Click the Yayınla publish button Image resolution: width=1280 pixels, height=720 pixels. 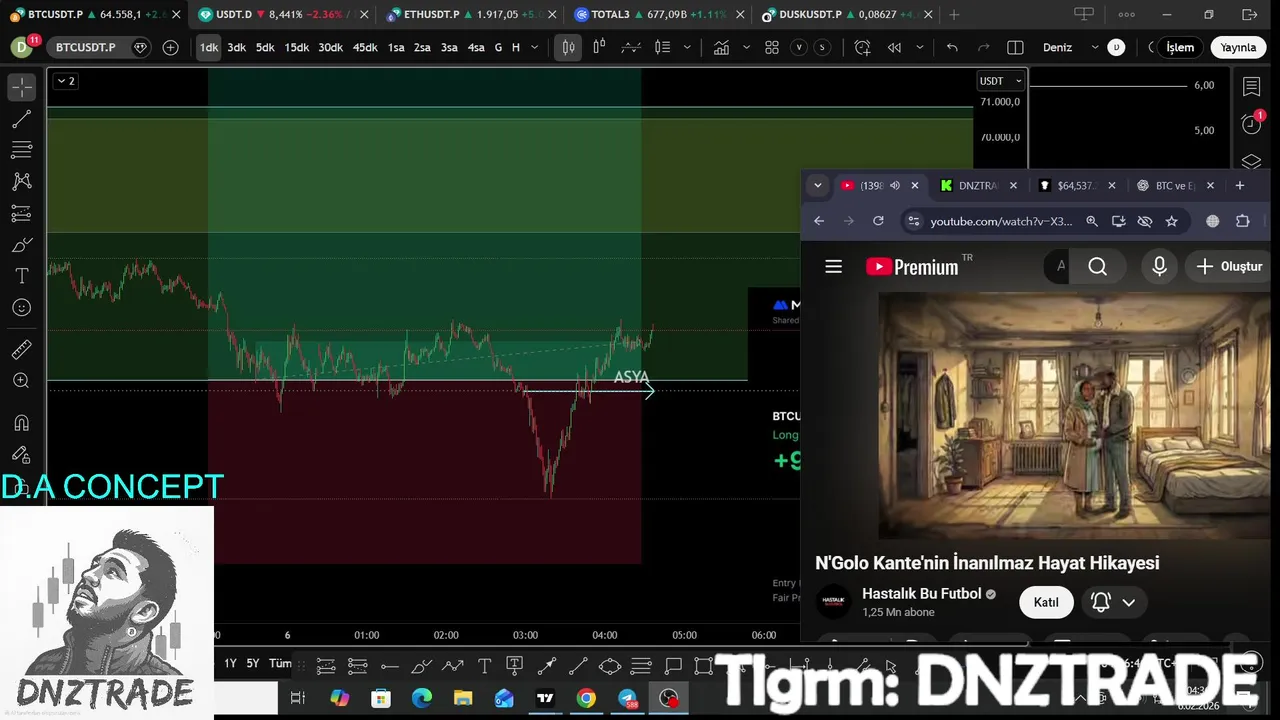point(1238,47)
